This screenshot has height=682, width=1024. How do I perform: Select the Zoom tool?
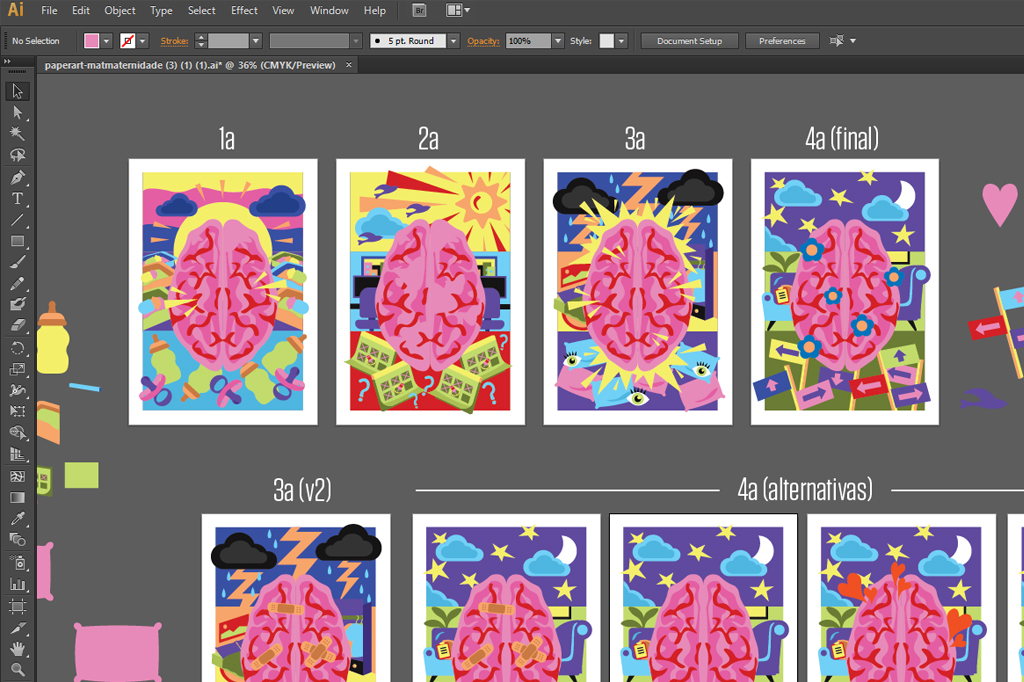(x=18, y=670)
